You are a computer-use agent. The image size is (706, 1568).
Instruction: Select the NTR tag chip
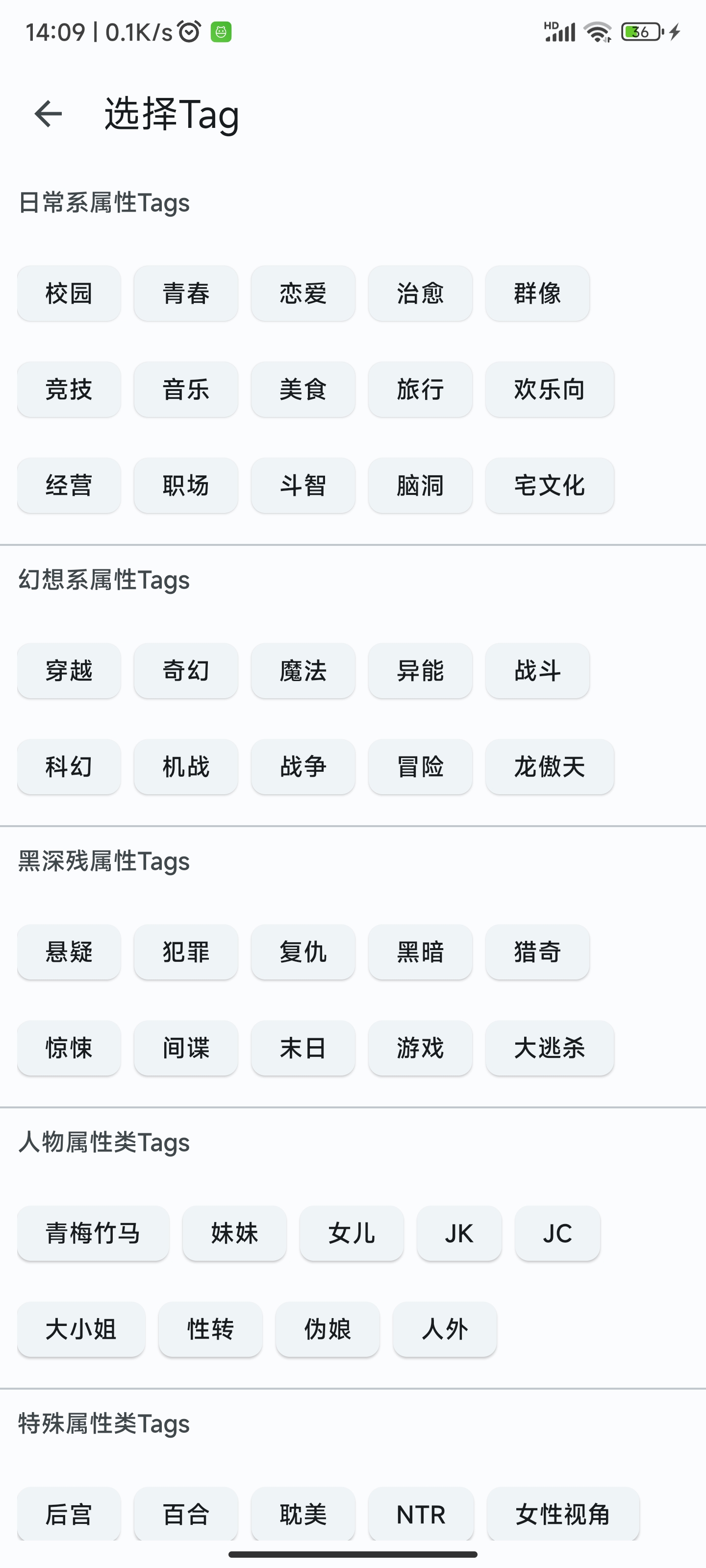tap(420, 1514)
